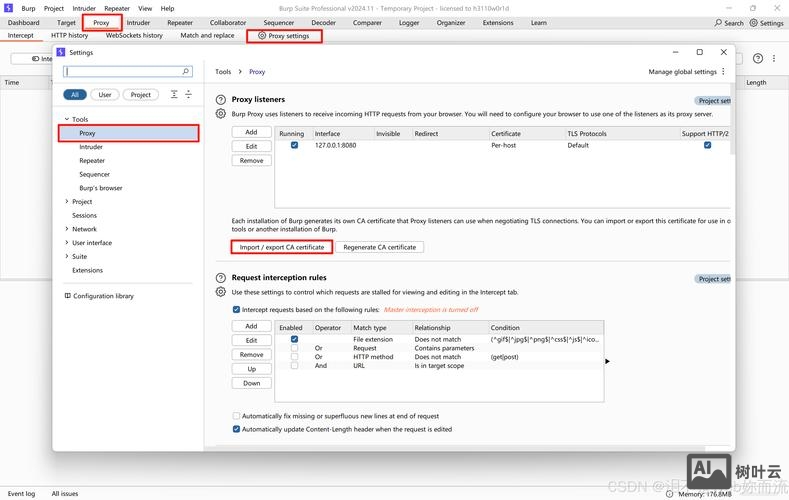Click the Request interception rules help icon
Screen dimensions: 789x500
[221, 277]
